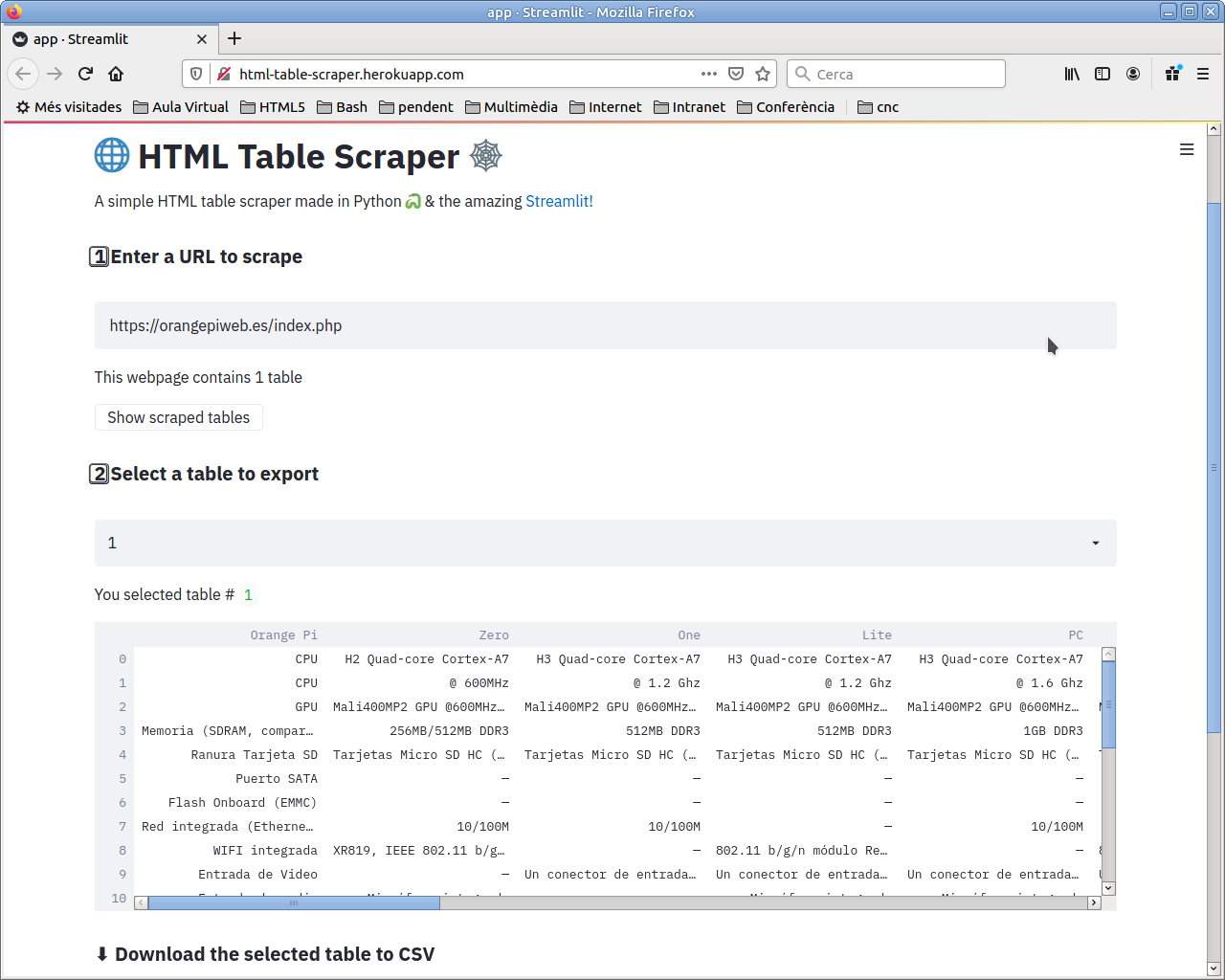Click the page scroll-up arrow
1225x980 pixels.
pyautogui.click(x=1214, y=128)
